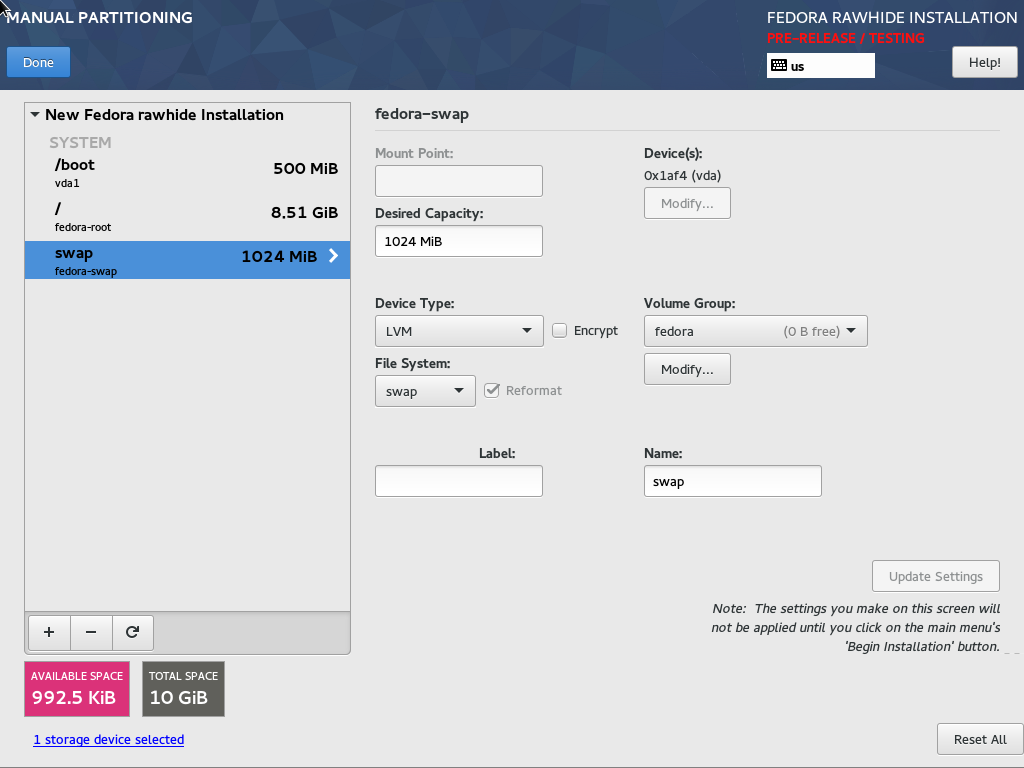The image size is (1024, 768).
Task: Select the swap fedora-swap partition
Action: tap(187, 260)
